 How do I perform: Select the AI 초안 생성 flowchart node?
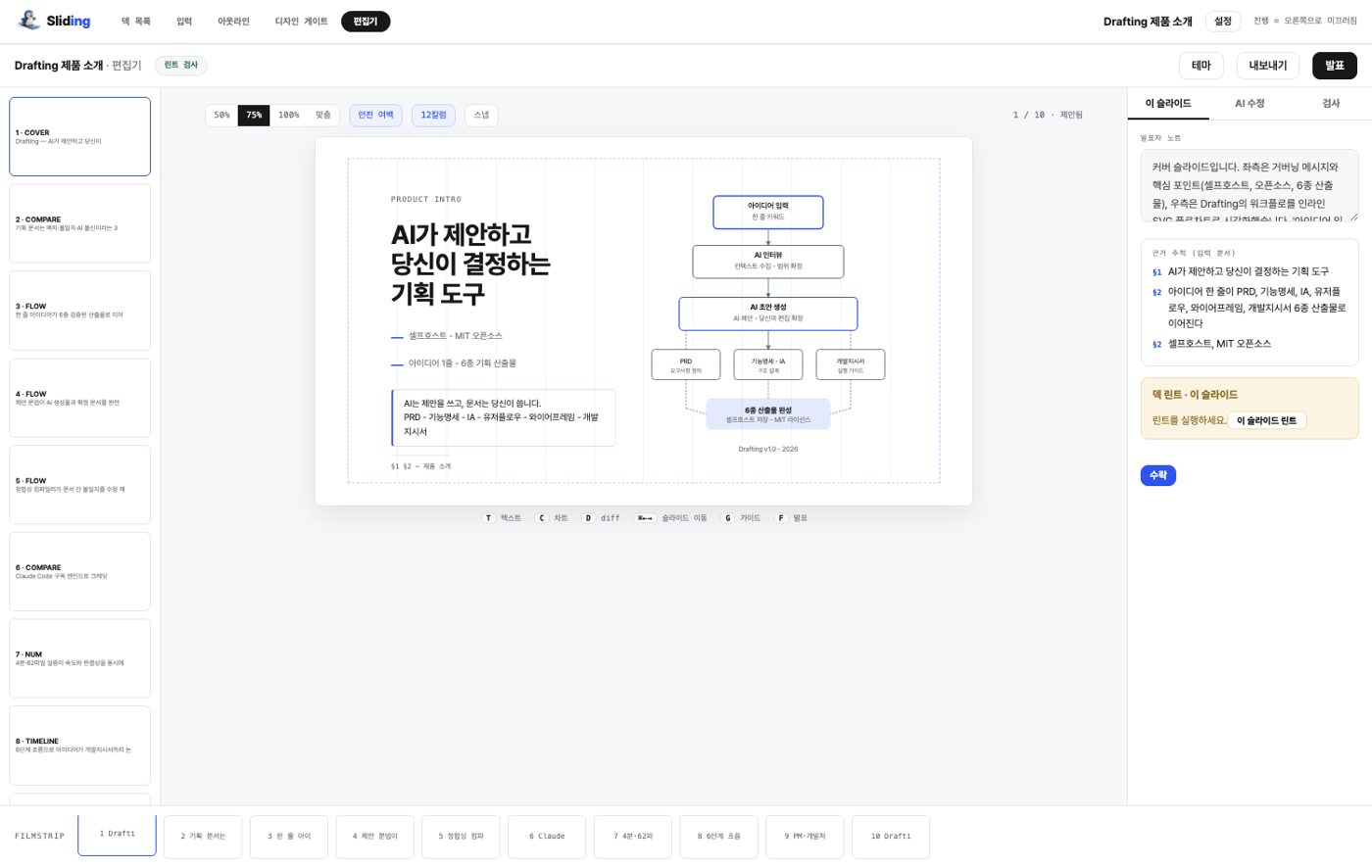point(768,313)
